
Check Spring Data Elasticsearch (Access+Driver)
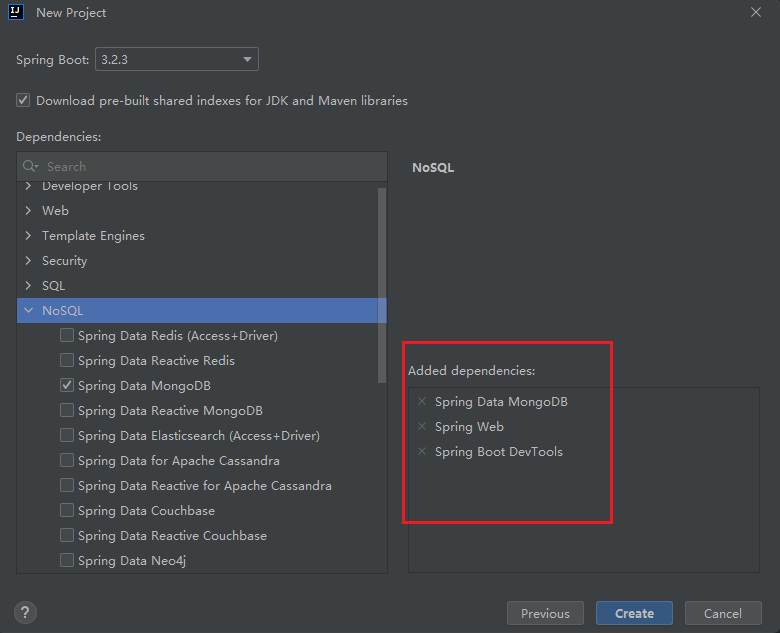67,435
